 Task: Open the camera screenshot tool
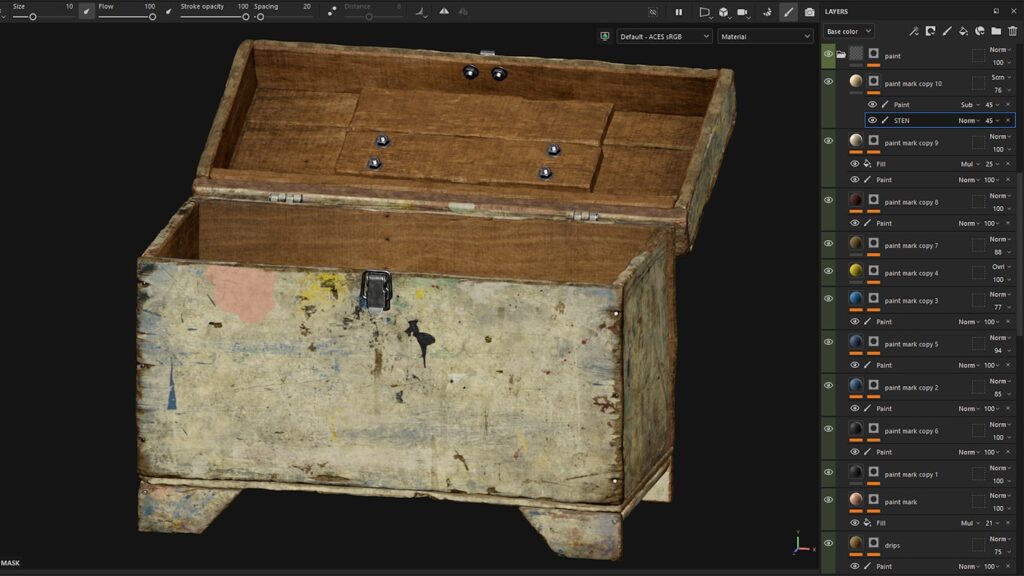point(810,13)
